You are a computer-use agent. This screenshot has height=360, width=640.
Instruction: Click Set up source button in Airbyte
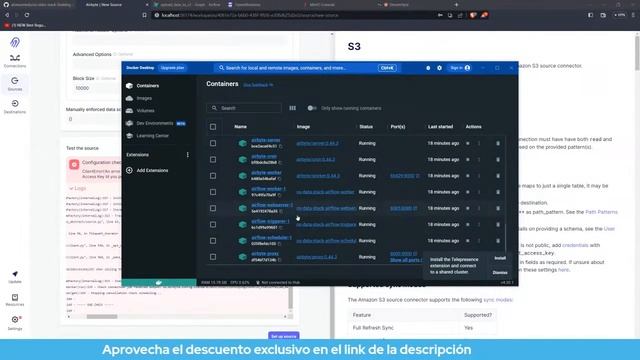point(284,336)
